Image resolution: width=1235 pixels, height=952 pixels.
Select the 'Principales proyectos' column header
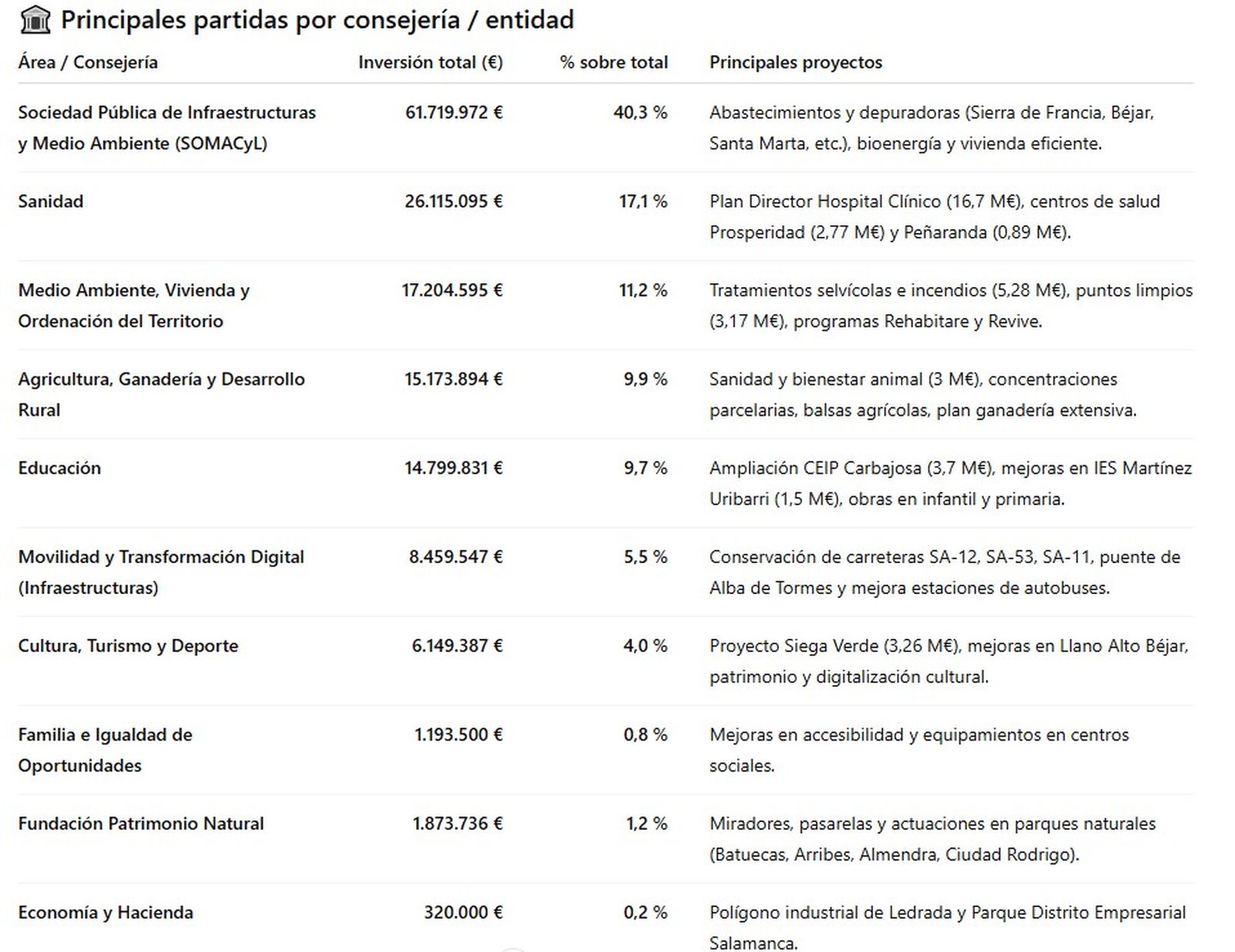tap(796, 62)
